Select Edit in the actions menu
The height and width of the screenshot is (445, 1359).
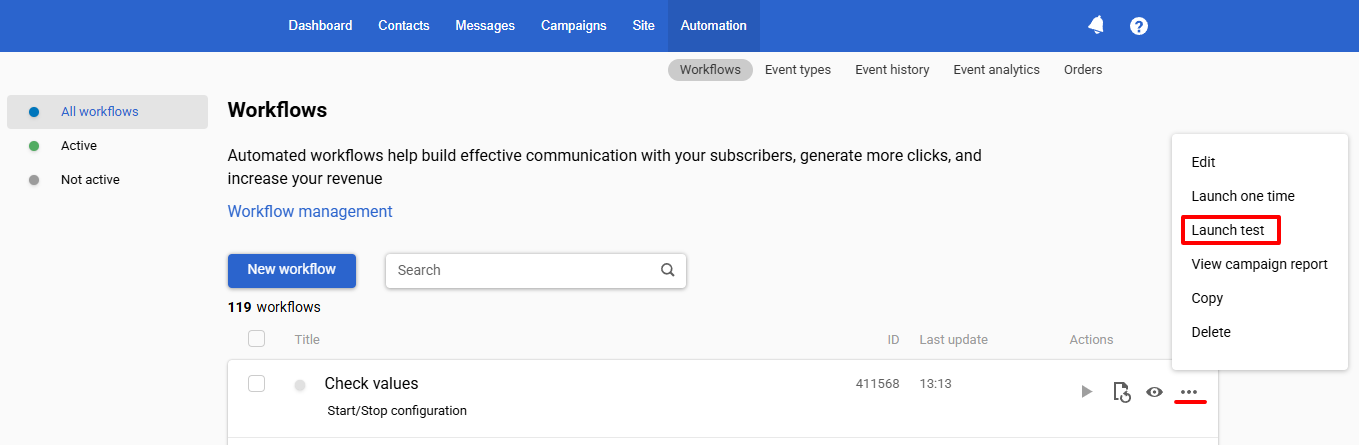pos(1203,162)
